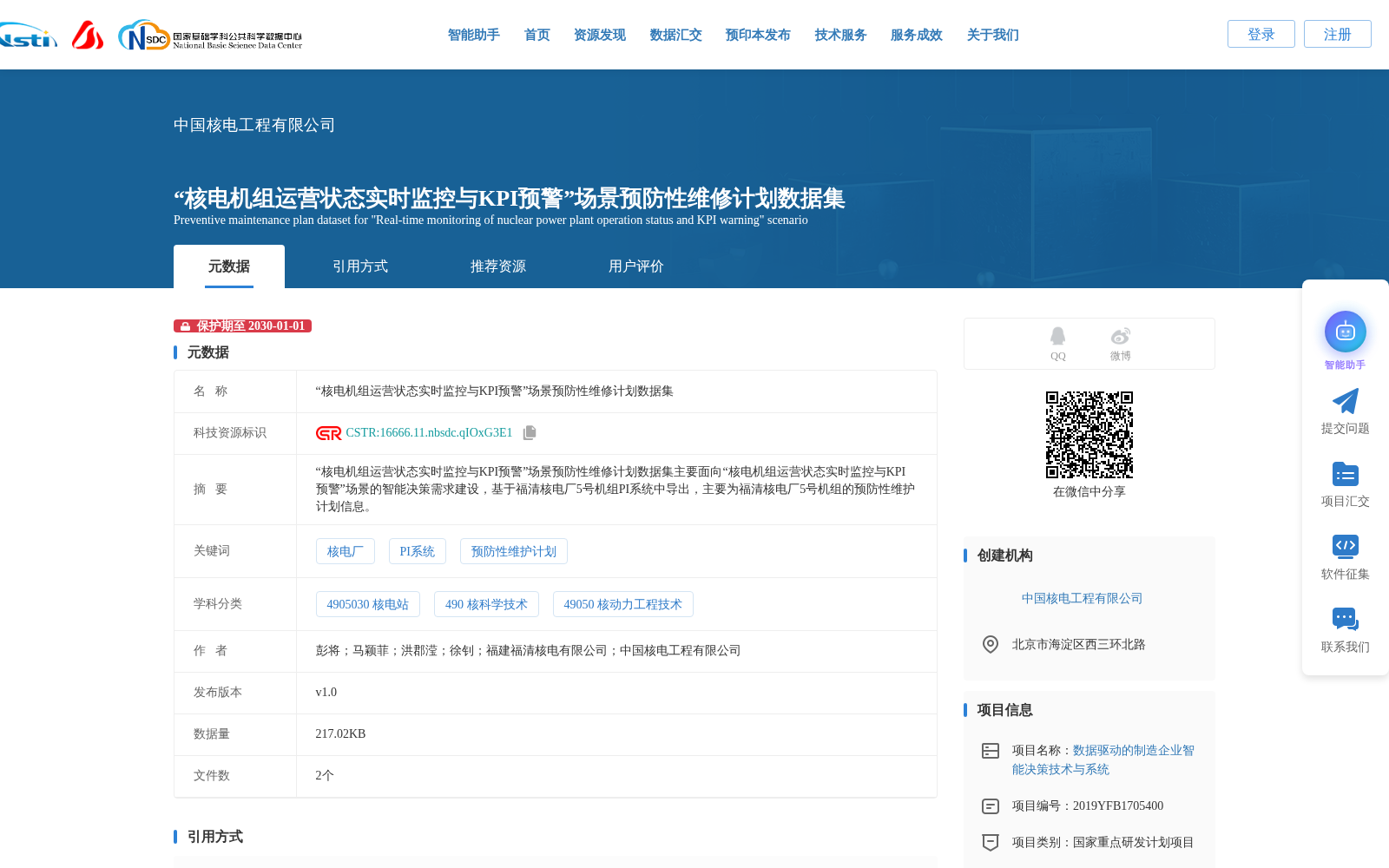The height and width of the screenshot is (868, 1389).
Task: Switch to the 用户评价 tab
Action: click(636, 266)
